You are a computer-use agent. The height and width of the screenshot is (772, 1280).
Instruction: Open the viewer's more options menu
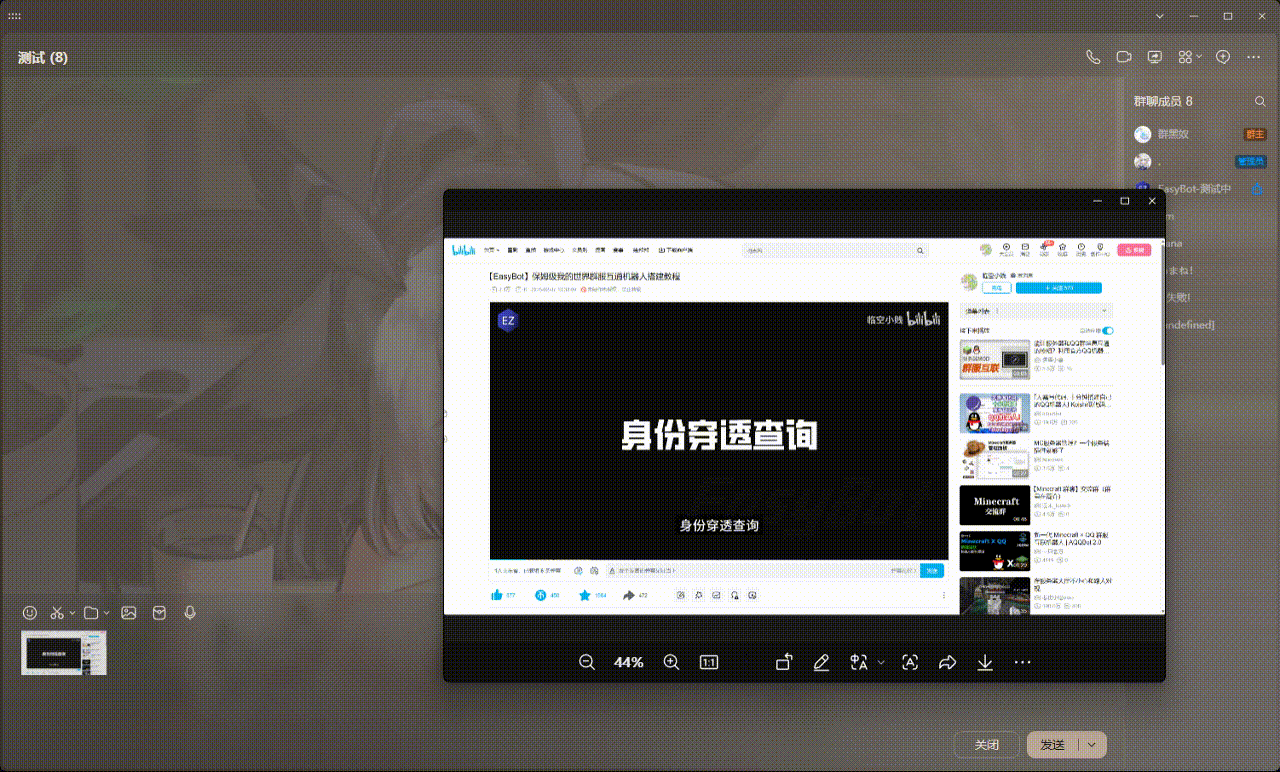(x=1022, y=662)
